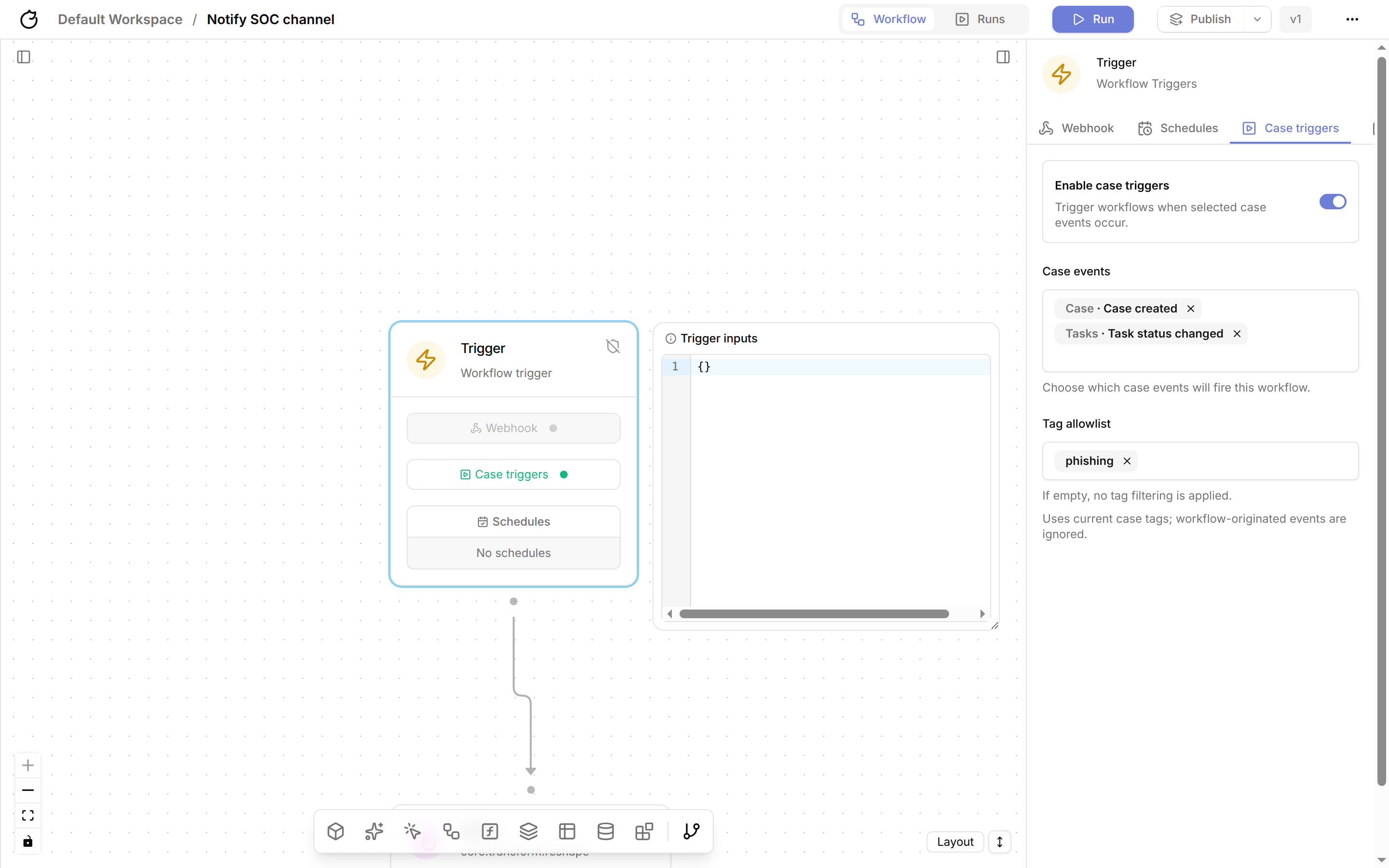Remove the phishing tag from allowlist
This screenshot has height=868, width=1389.
(1127, 461)
